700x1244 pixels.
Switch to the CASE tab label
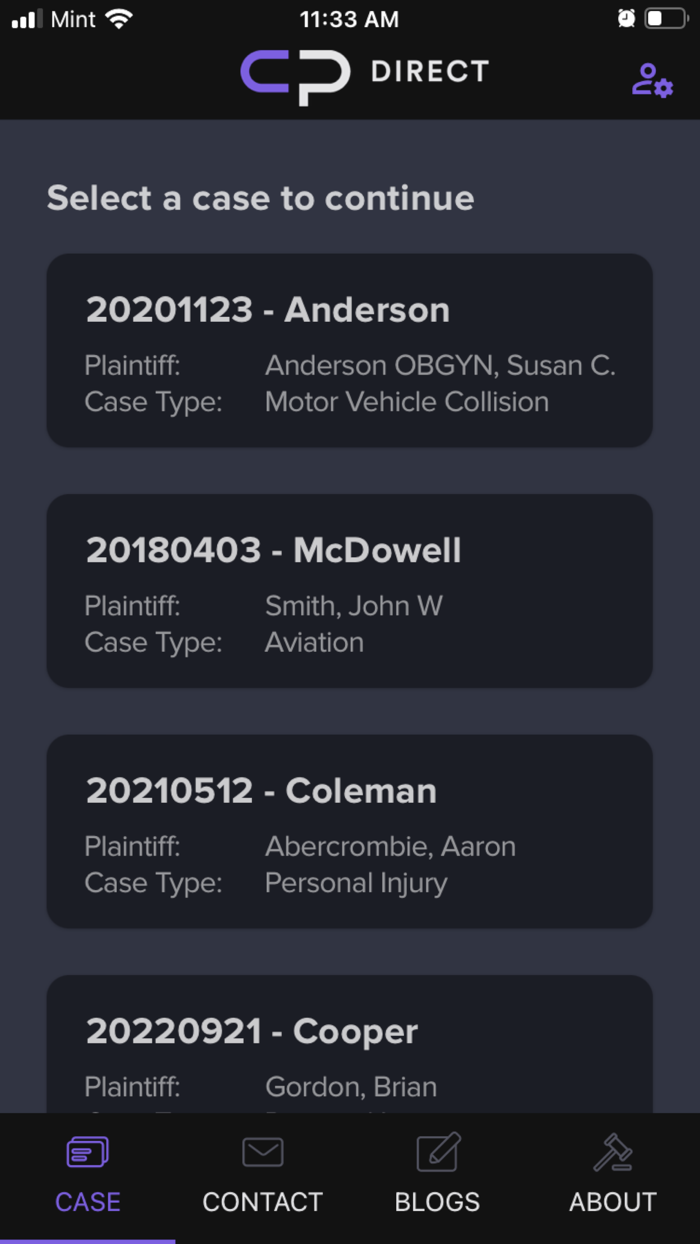point(88,1201)
